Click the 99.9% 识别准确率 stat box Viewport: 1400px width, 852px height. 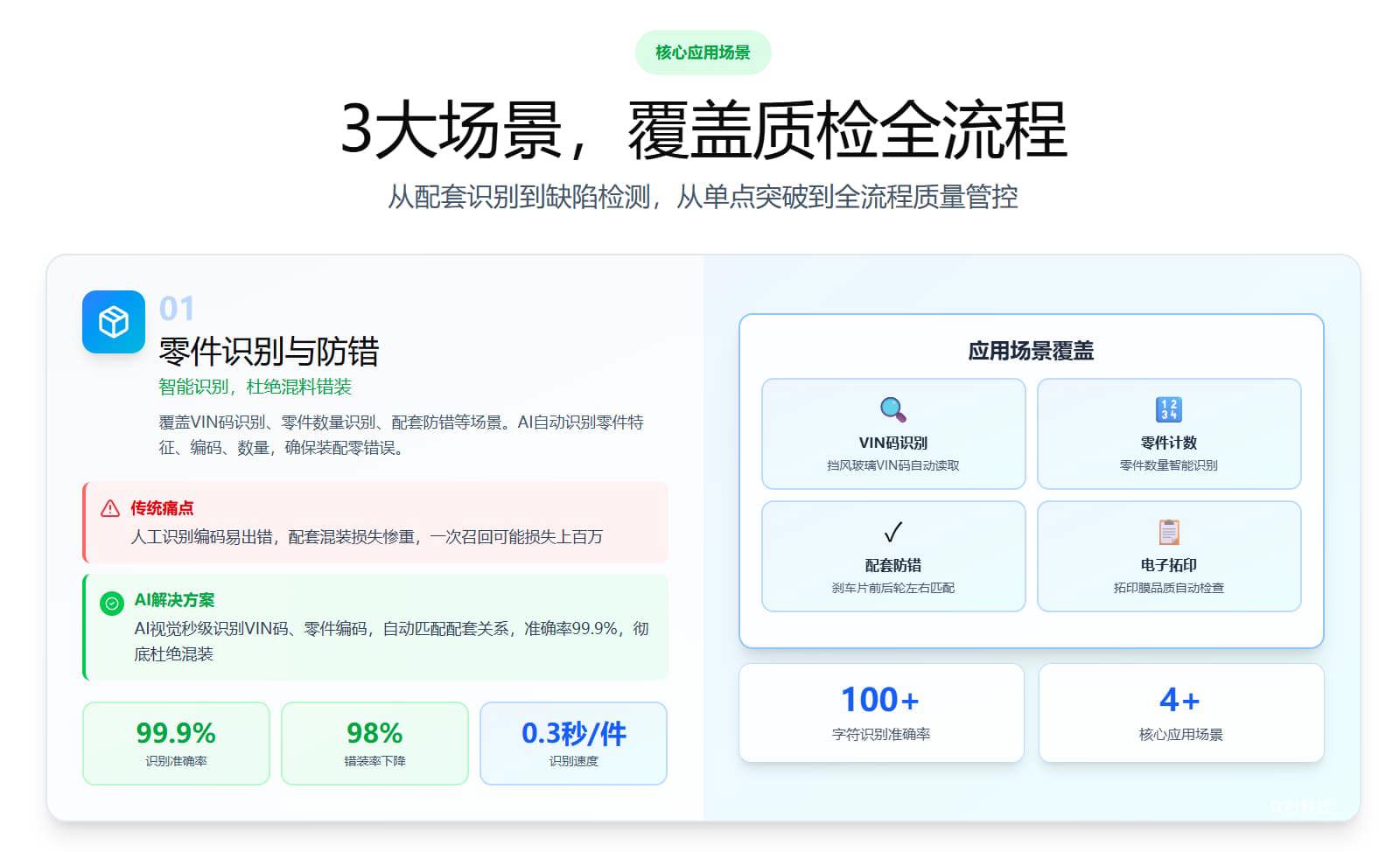pyautogui.click(x=176, y=743)
